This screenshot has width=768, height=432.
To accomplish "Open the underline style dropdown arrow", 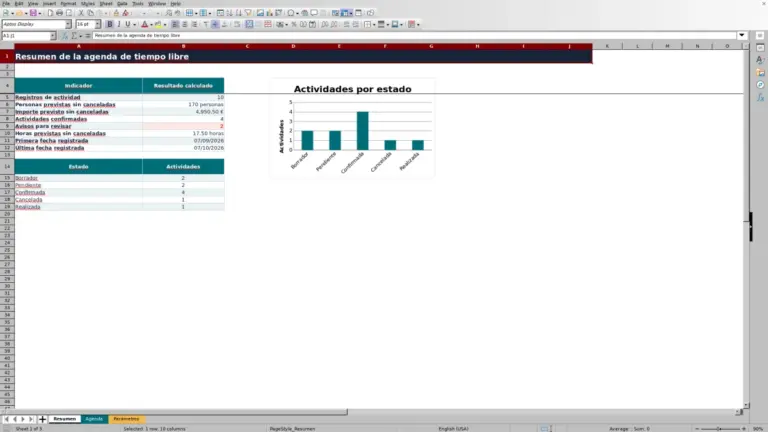I will tap(135, 24).
